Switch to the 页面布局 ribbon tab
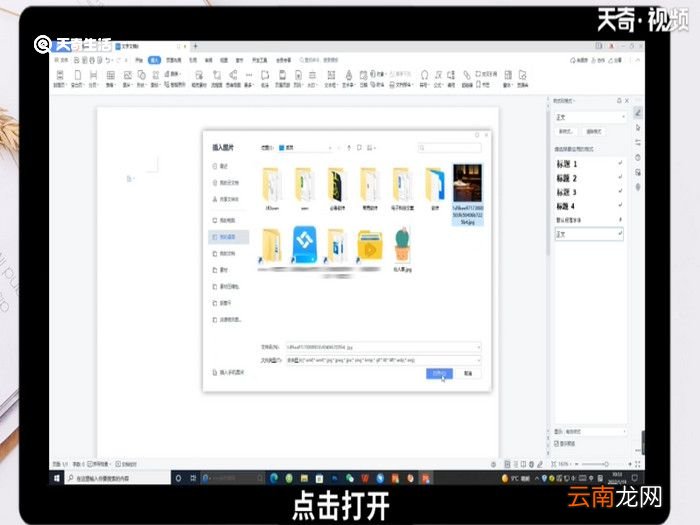Screen dimensions: 700x525 pos(174,60)
